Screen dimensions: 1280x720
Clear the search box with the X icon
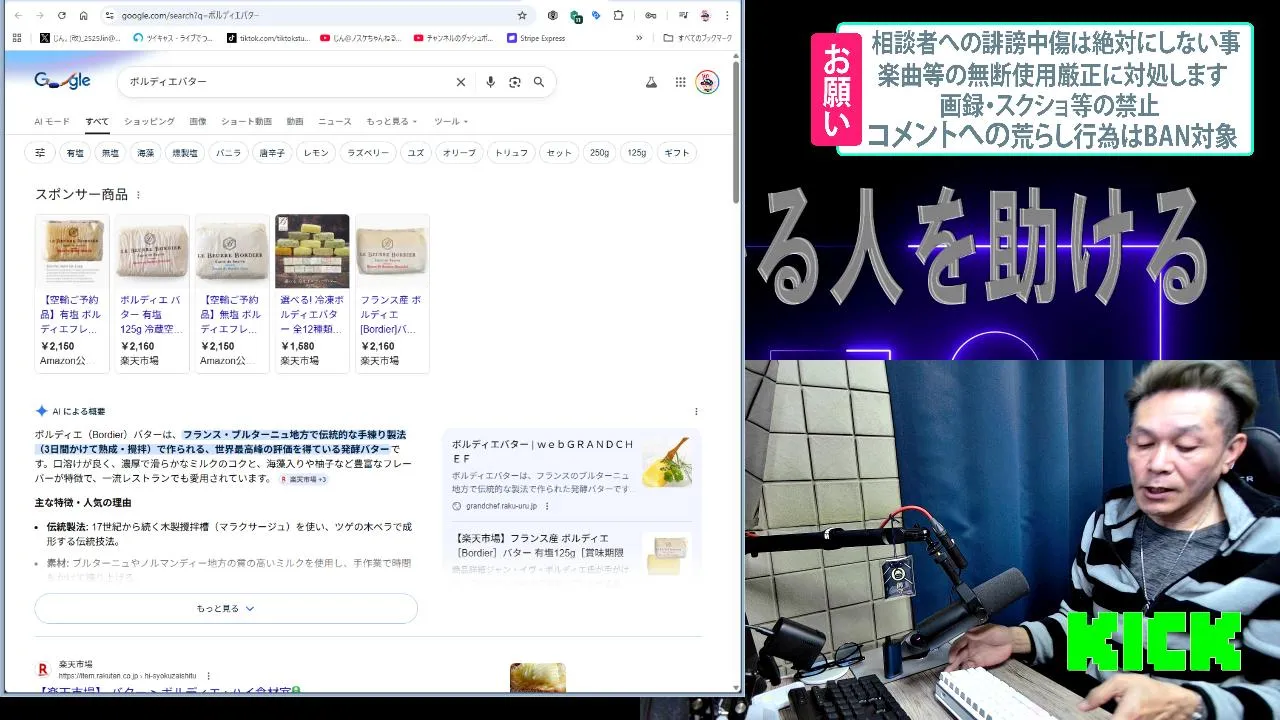(461, 82)
